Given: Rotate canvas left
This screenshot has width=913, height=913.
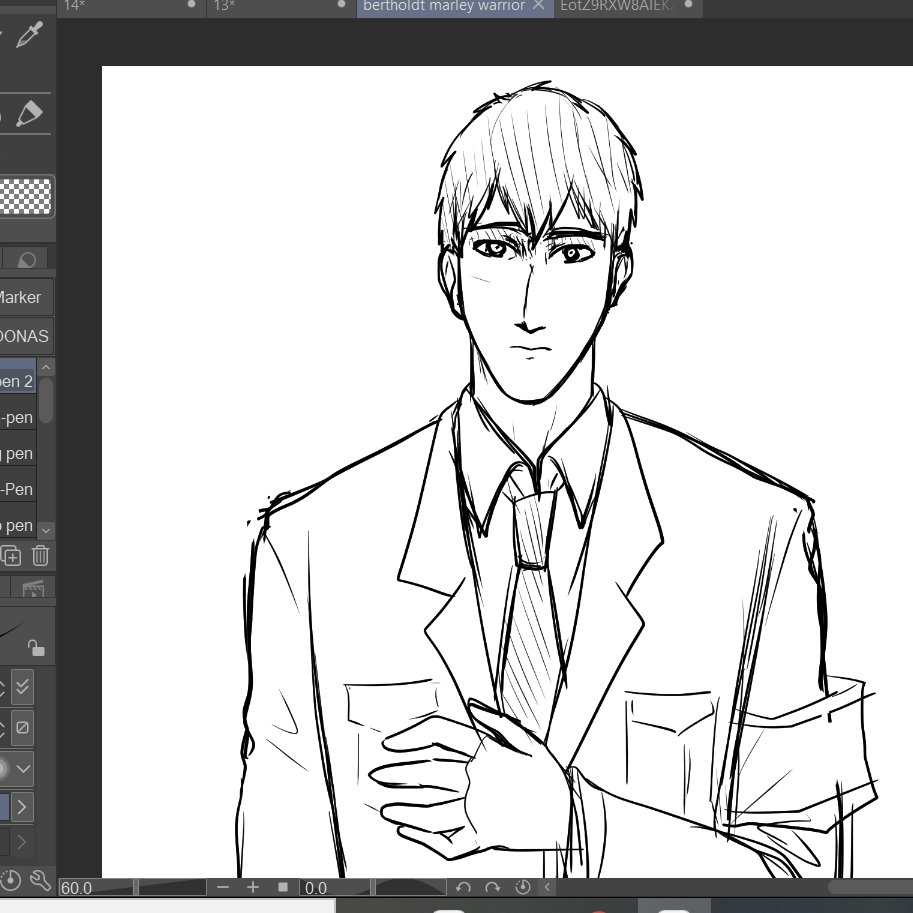Looking at the screenshot, I should (463, 887).
